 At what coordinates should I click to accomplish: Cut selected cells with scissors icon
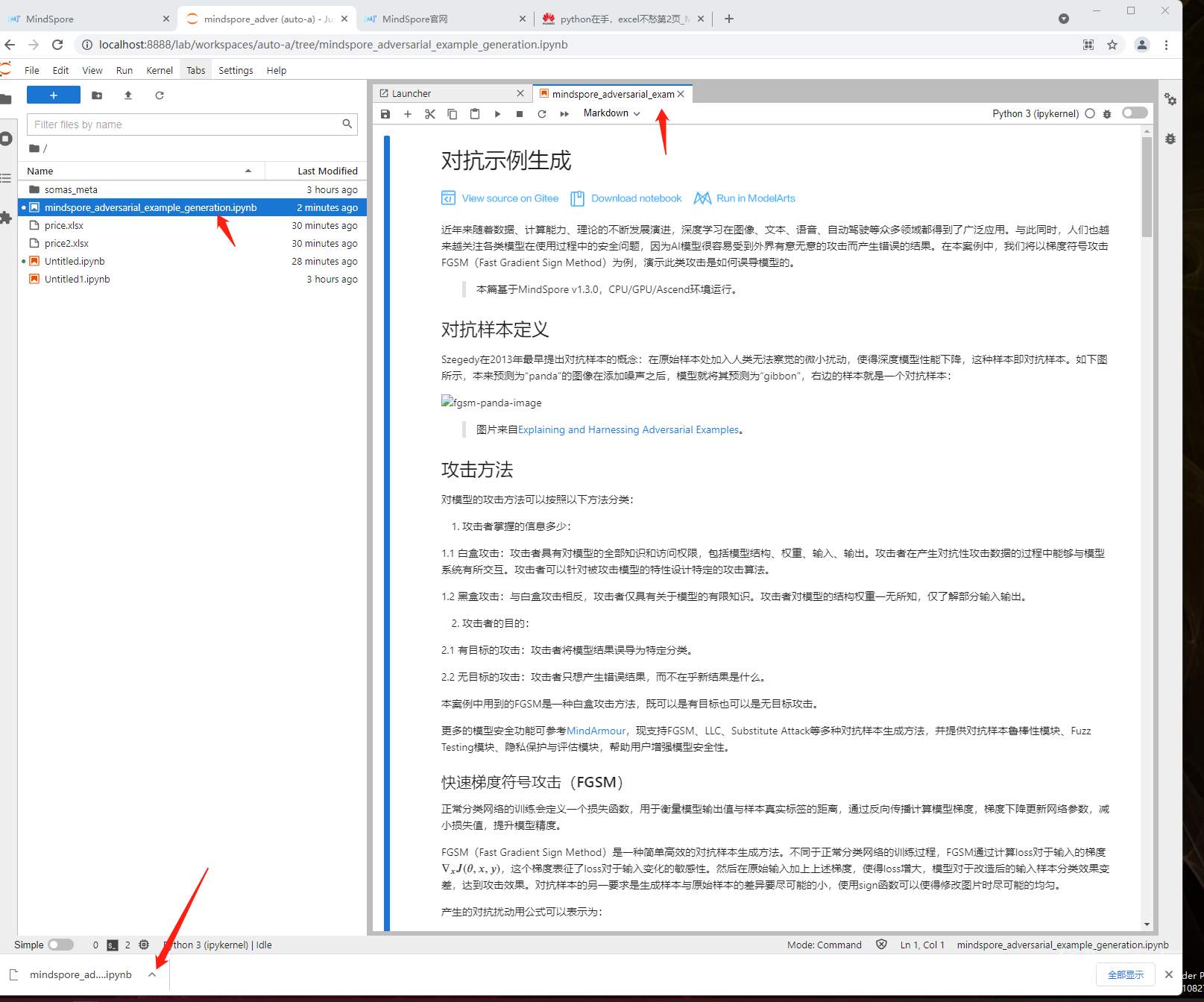pyautogui.click(x=430, y=114)
